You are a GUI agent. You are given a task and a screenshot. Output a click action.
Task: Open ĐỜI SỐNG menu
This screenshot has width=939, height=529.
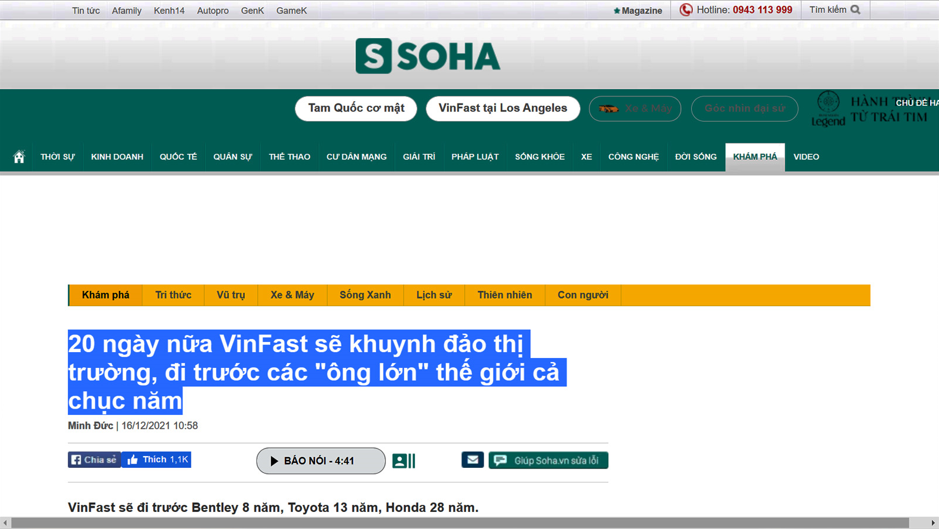point(695,157)
